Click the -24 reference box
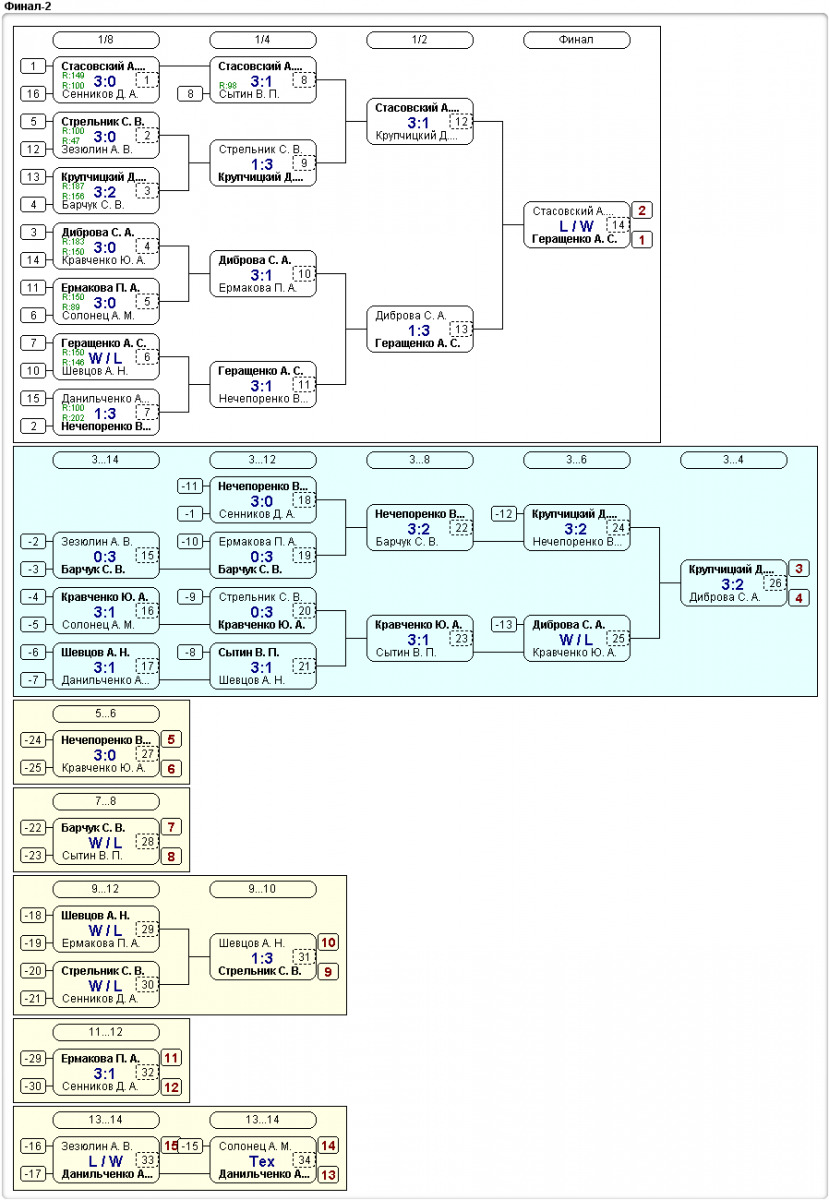829x1200 pixels. (x=33, y=740)
